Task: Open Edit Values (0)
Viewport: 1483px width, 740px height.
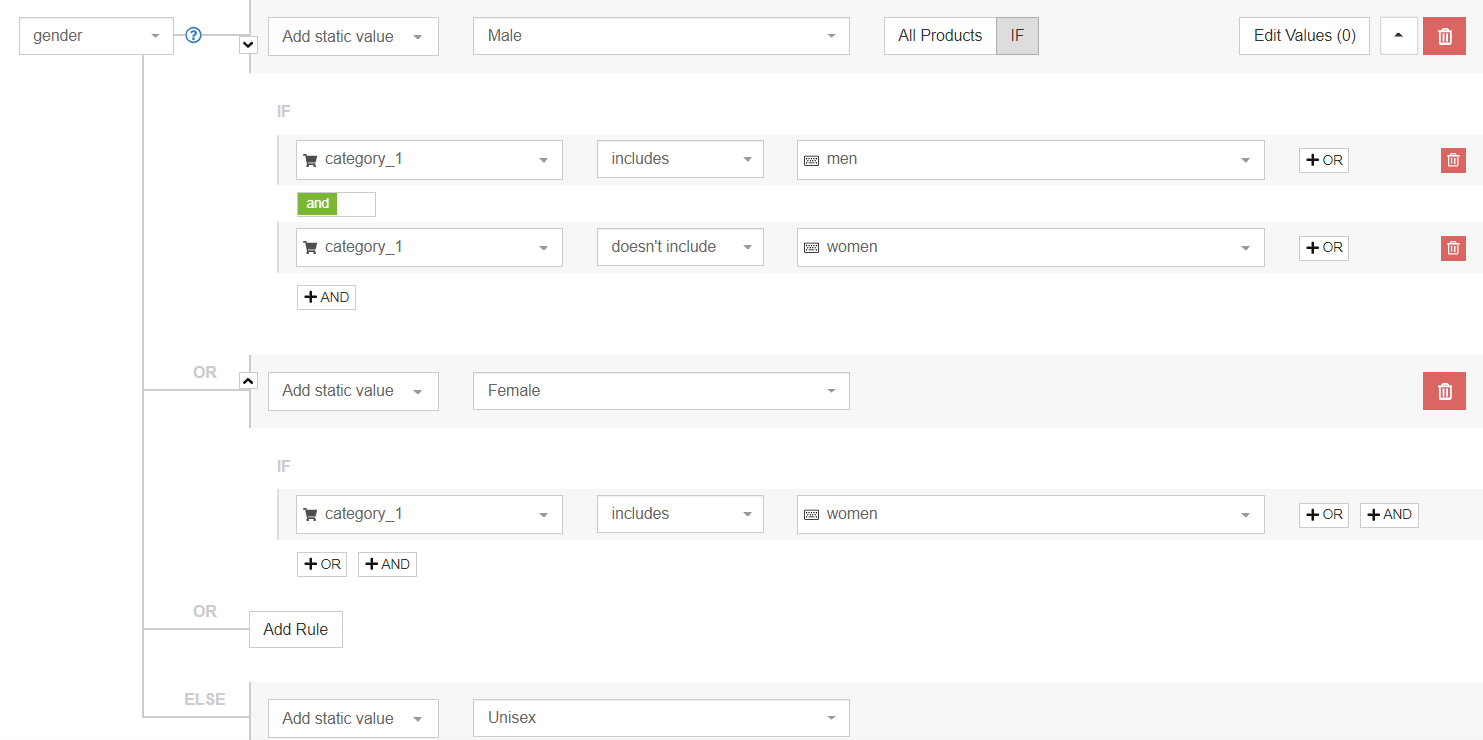Action: [1303, 35]
